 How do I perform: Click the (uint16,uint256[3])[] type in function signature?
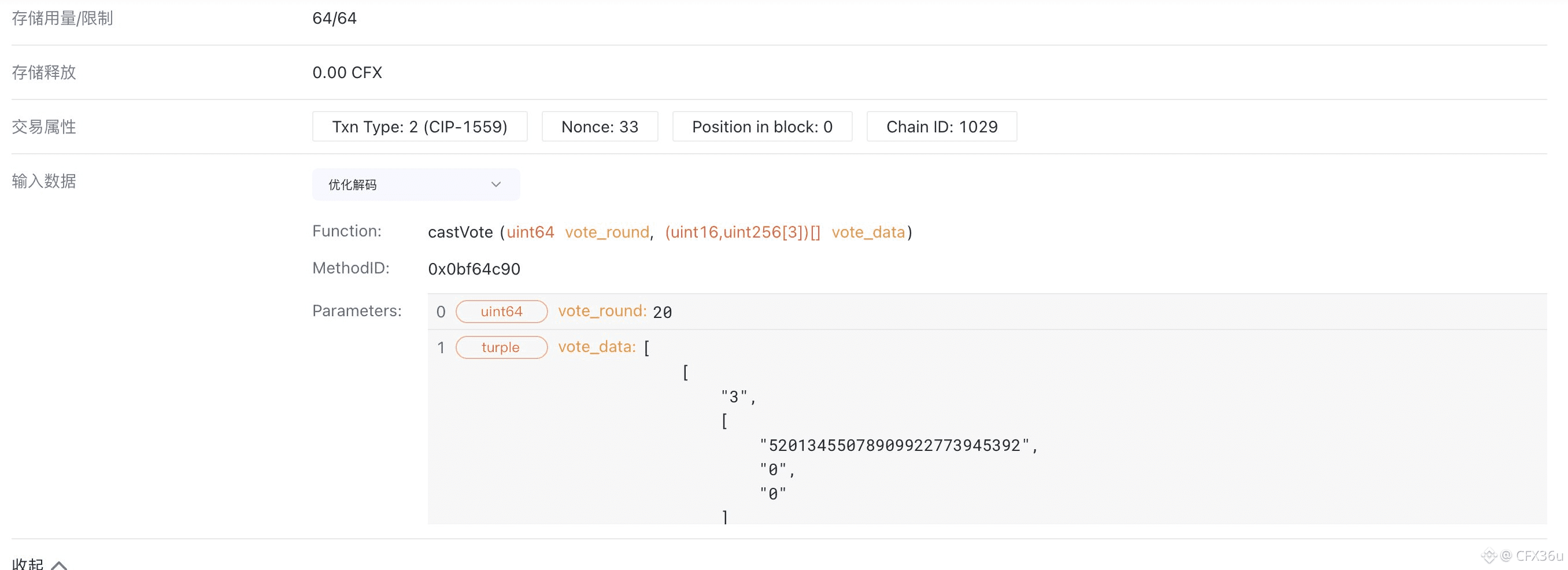click(x=742, y=232)
